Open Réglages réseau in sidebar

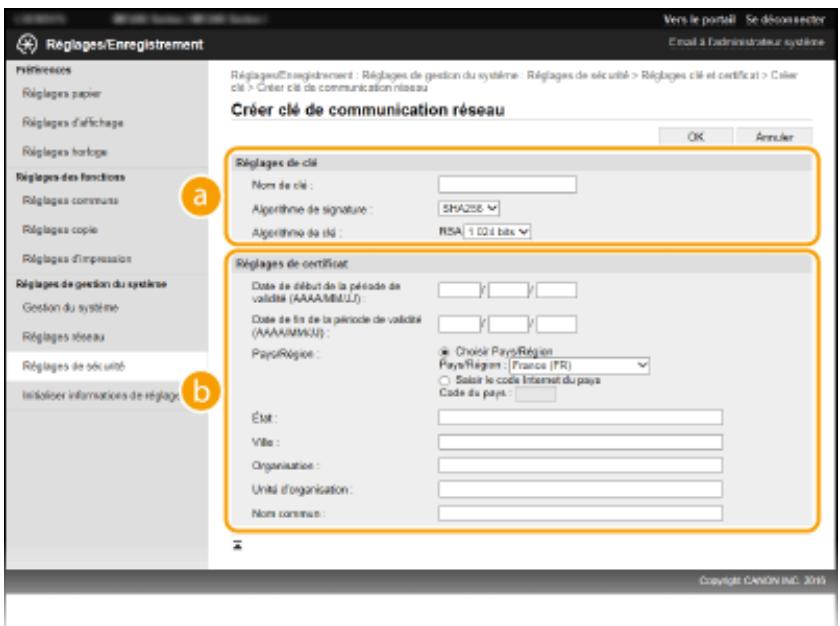[63, 337]
